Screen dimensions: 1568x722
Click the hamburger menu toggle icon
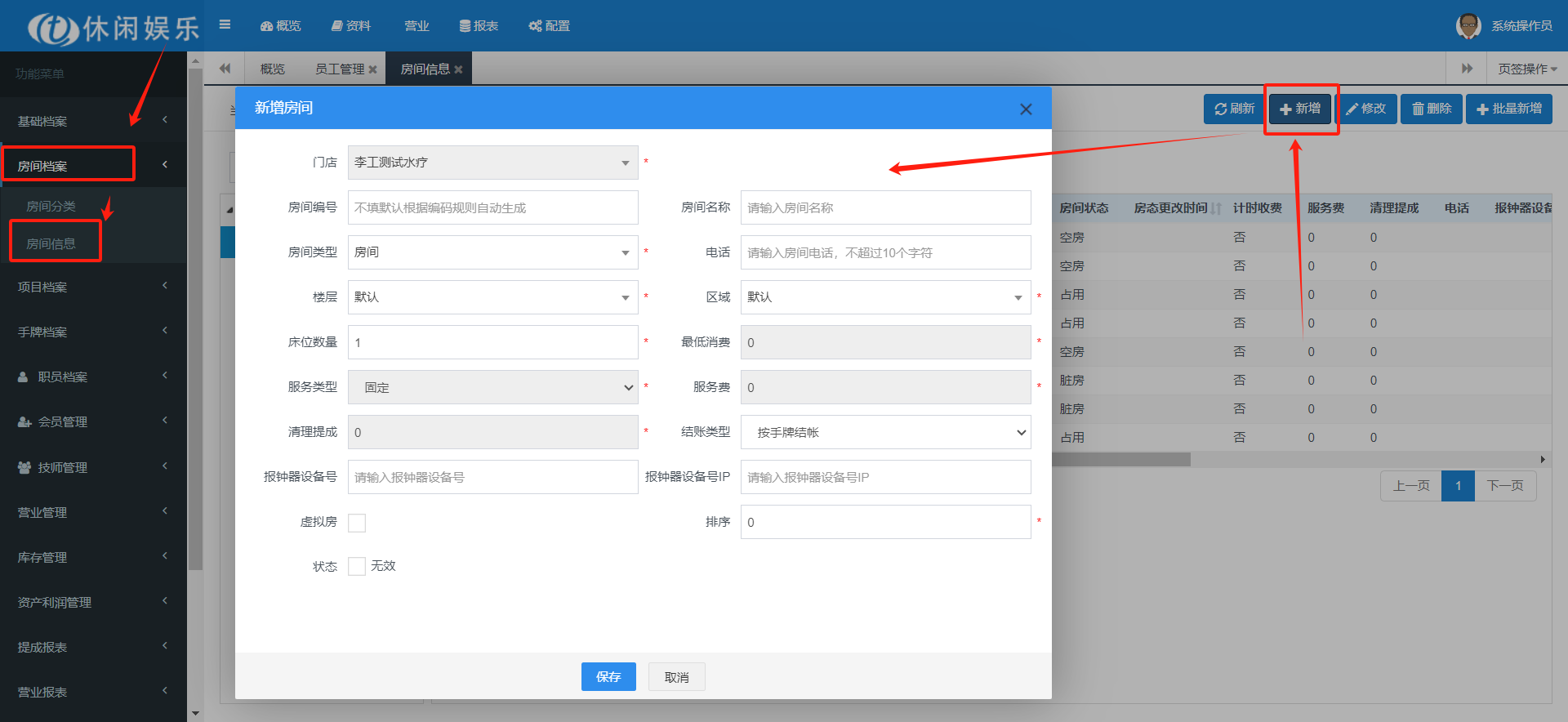click(225, 25)
